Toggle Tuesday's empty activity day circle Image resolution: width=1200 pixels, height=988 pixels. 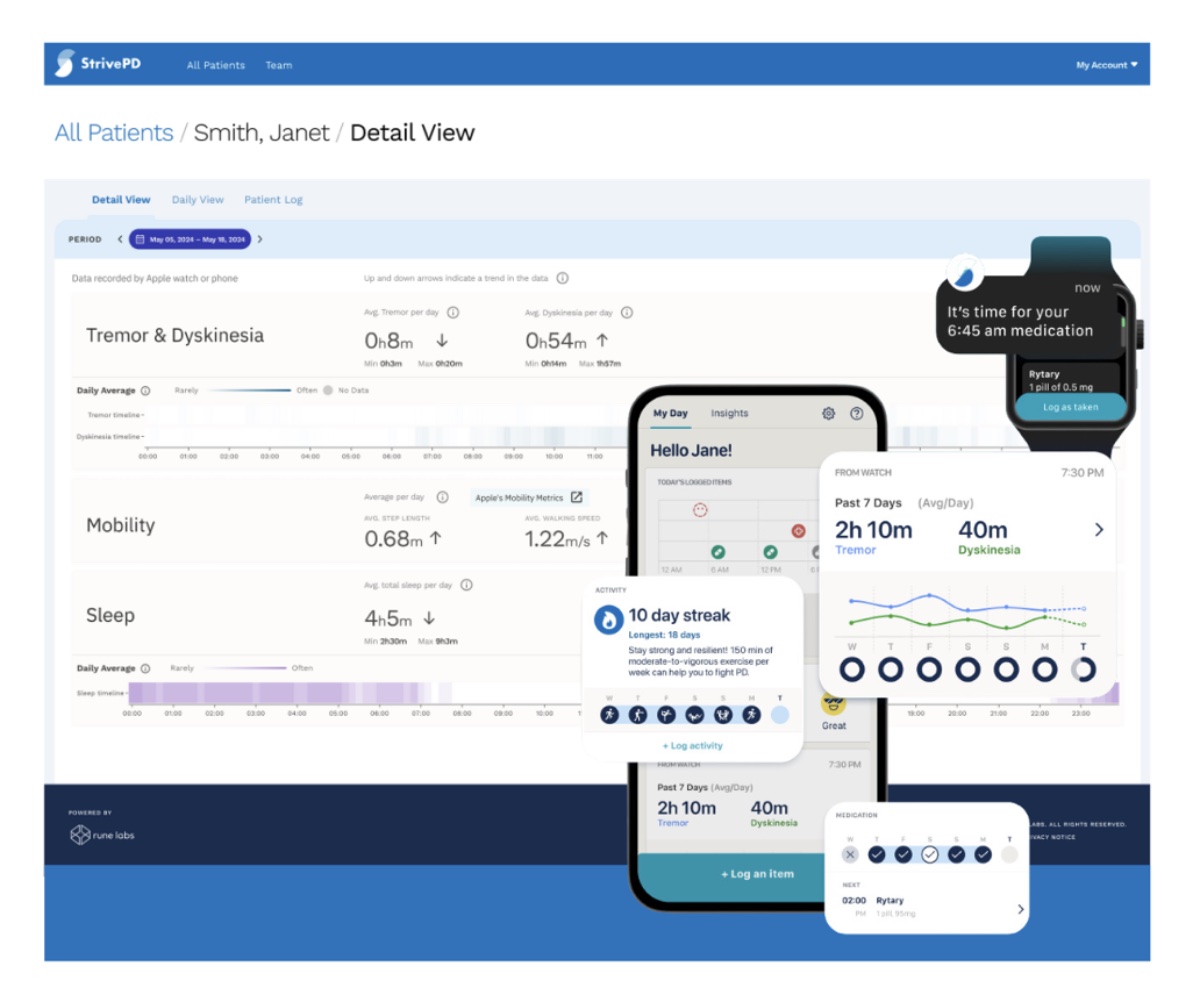(x=780, y=715)
